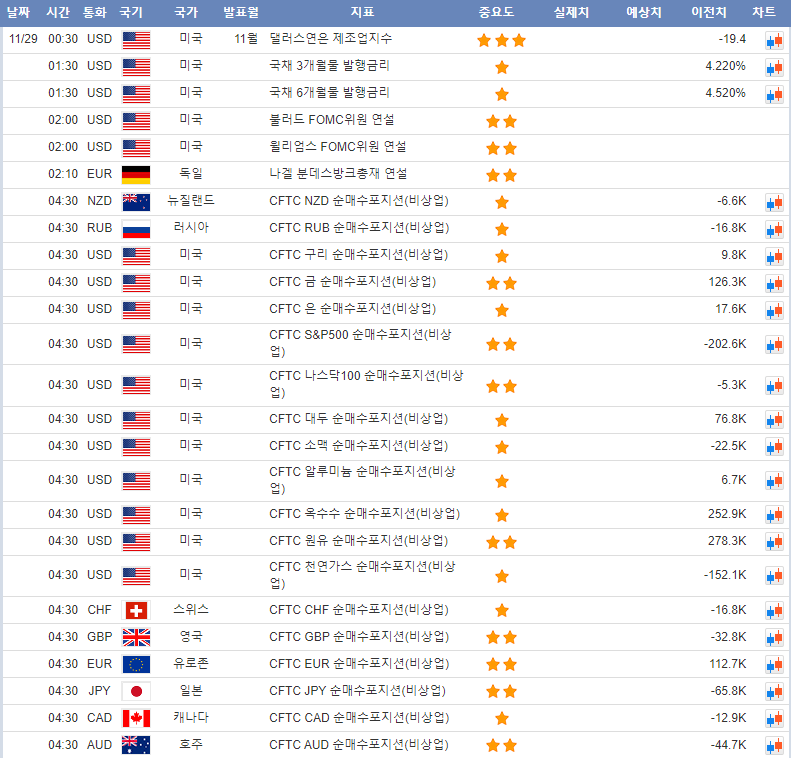
Task: Click the Canadian flag icon
Action: point(135,718)
